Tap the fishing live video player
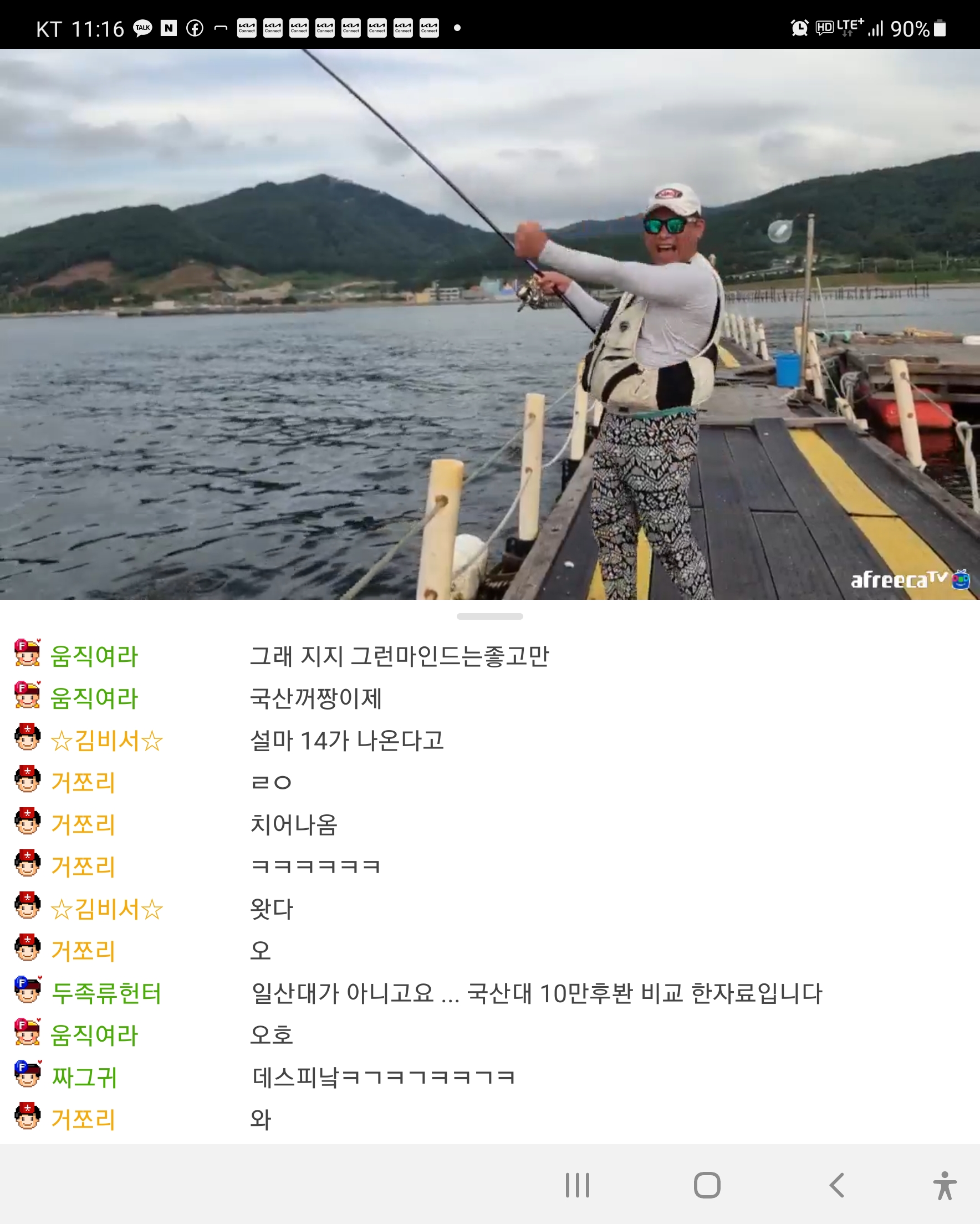 pyautogui.click(x=490, y=324)
